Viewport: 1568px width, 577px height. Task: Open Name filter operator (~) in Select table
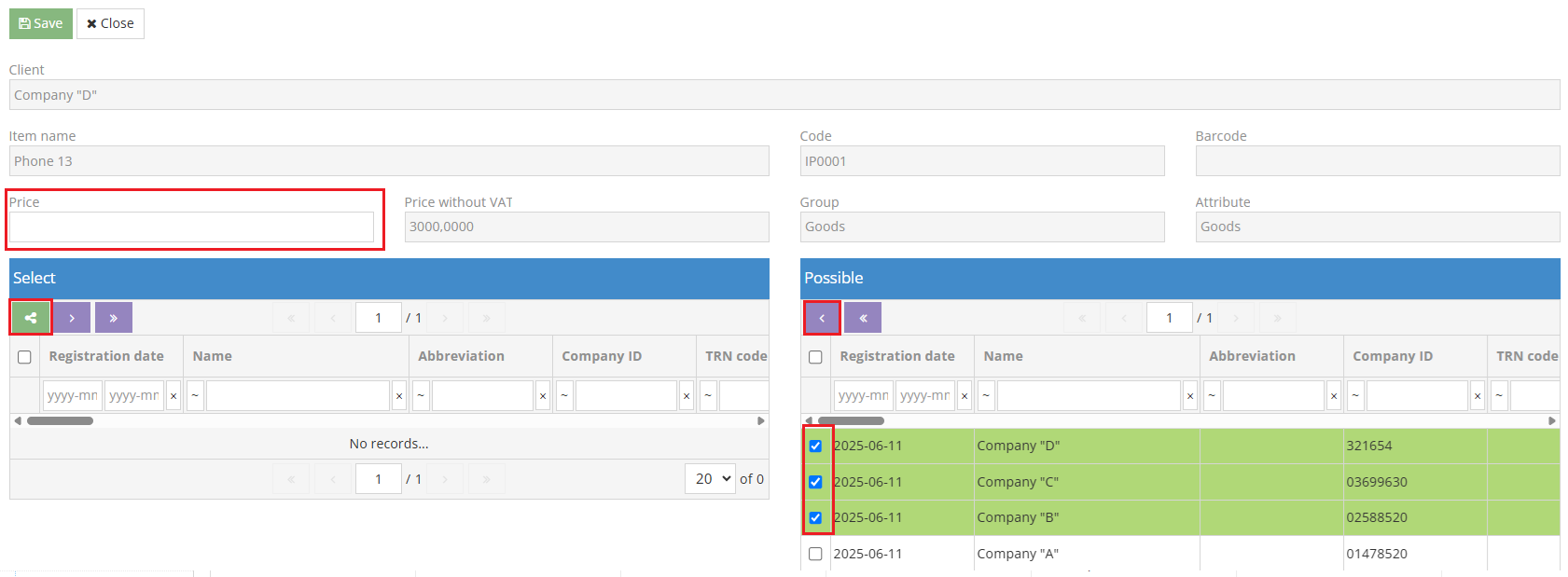[x=195, y=396]
